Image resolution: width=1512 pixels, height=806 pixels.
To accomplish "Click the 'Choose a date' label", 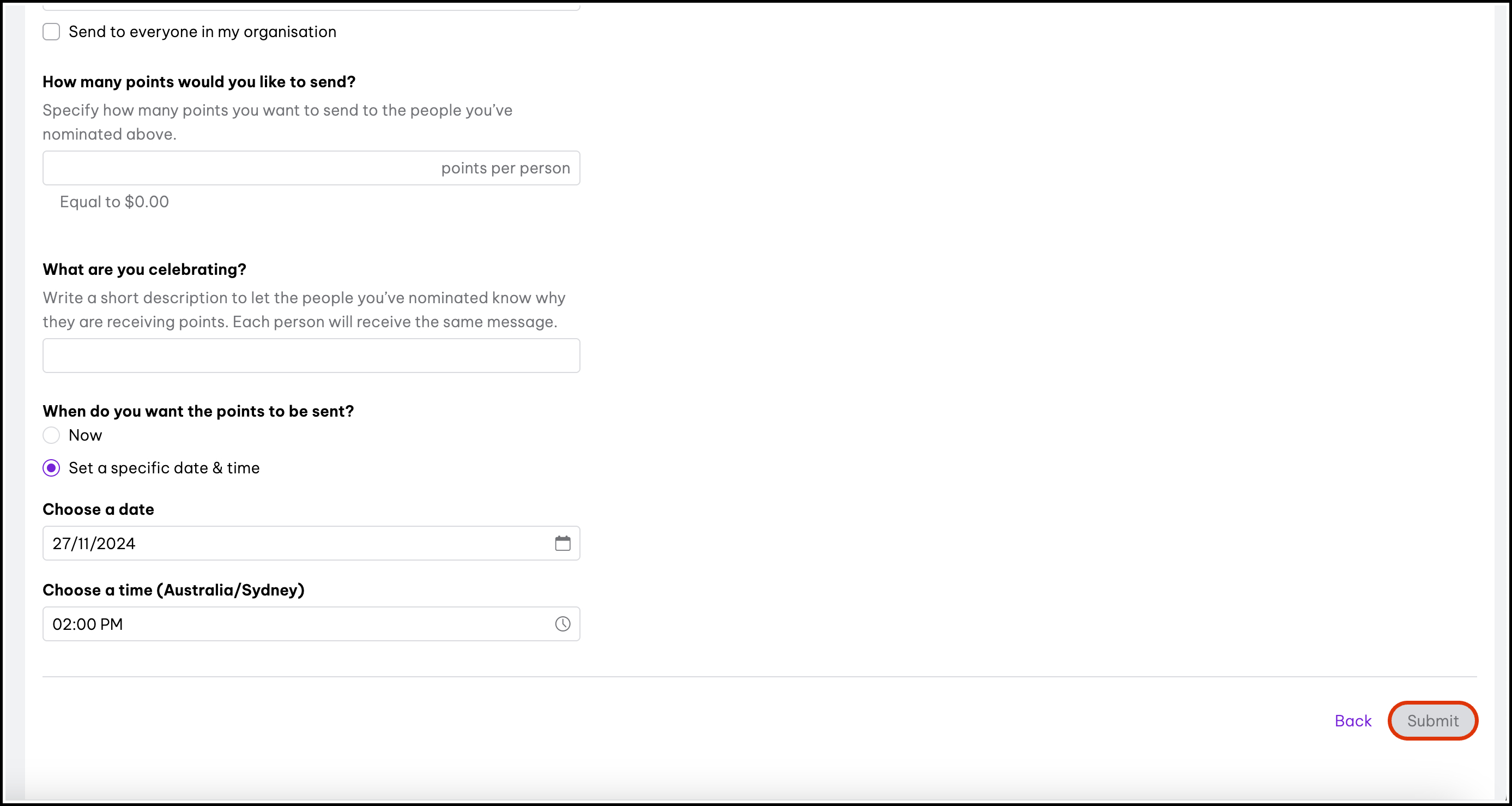I will pos(98,509).
